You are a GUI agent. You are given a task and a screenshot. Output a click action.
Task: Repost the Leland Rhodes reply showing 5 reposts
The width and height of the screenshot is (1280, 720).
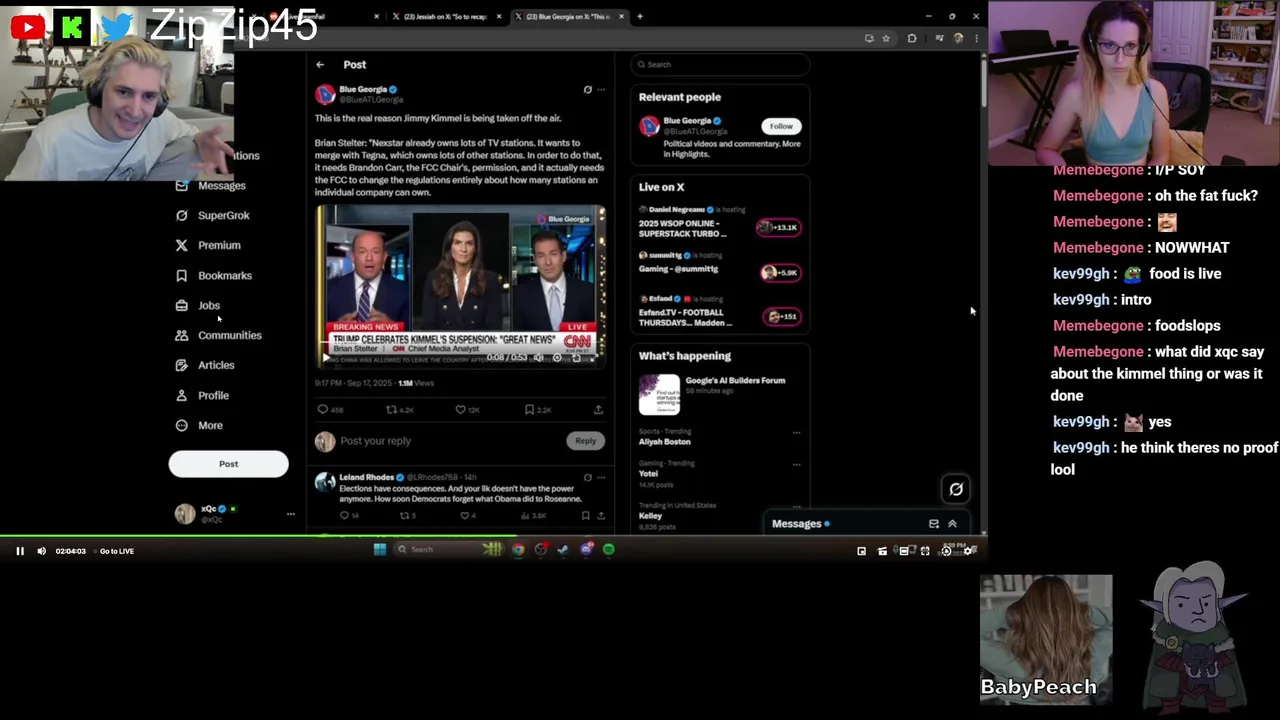pyautogui.click(x=404, y=516)
